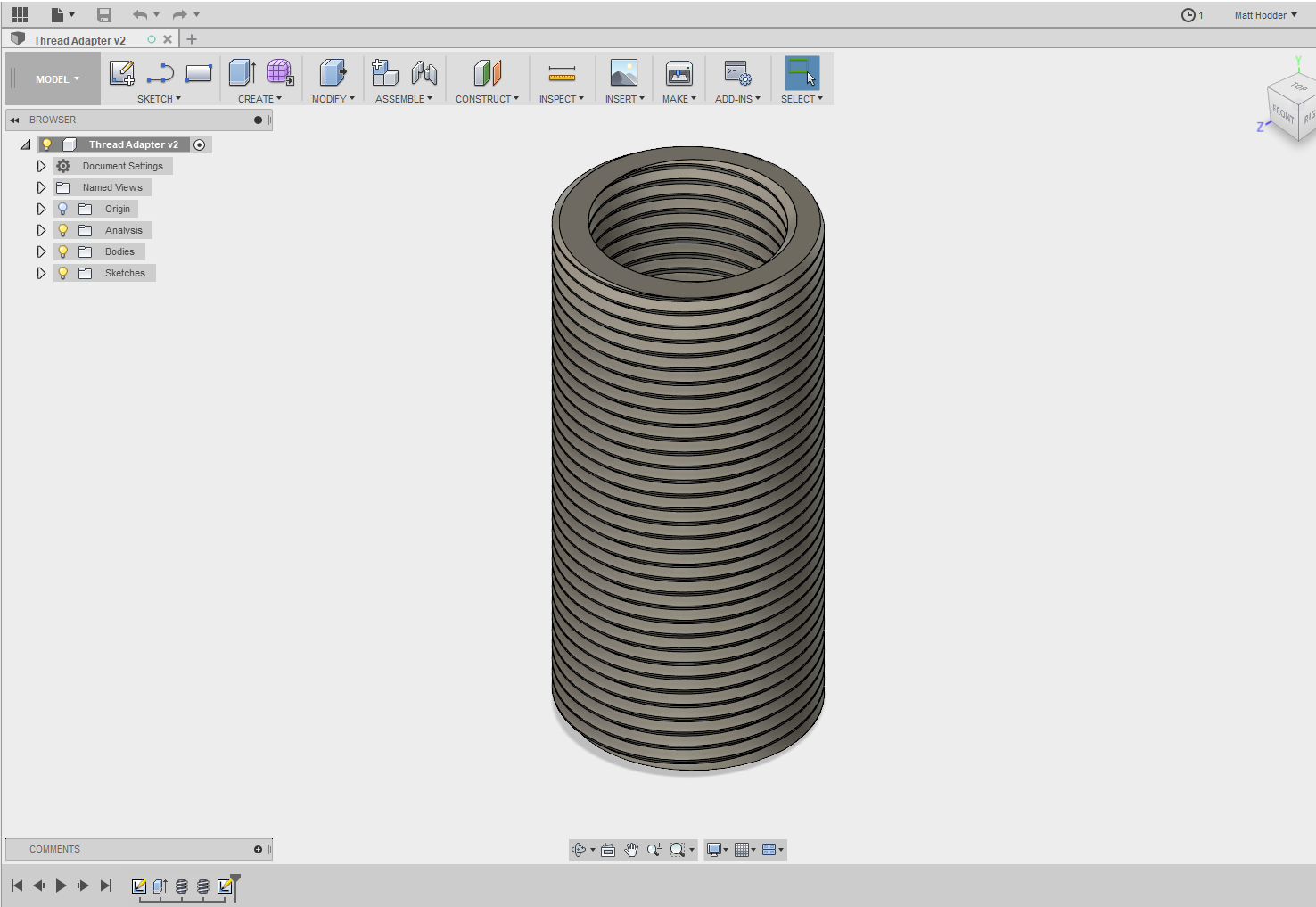Add a new design tab

point(192,39)
